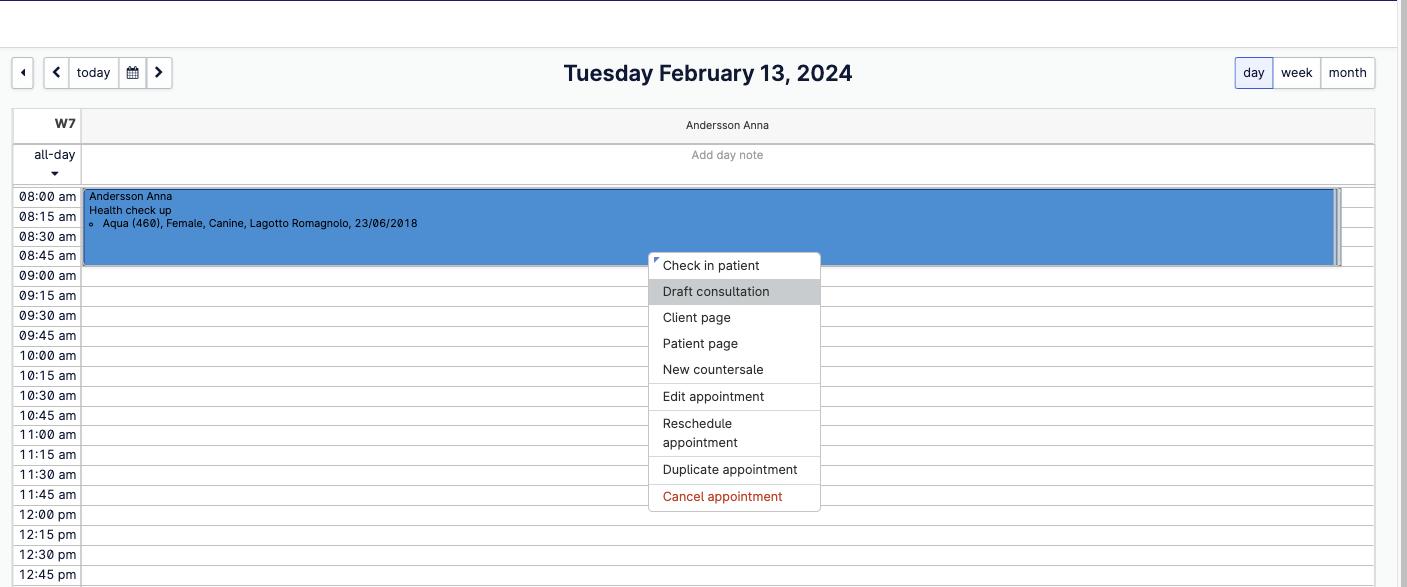Select Check in patient from menu
The height and width of the screenshot is (587, 1407).
pyautogui.click(x=711, y=266)
